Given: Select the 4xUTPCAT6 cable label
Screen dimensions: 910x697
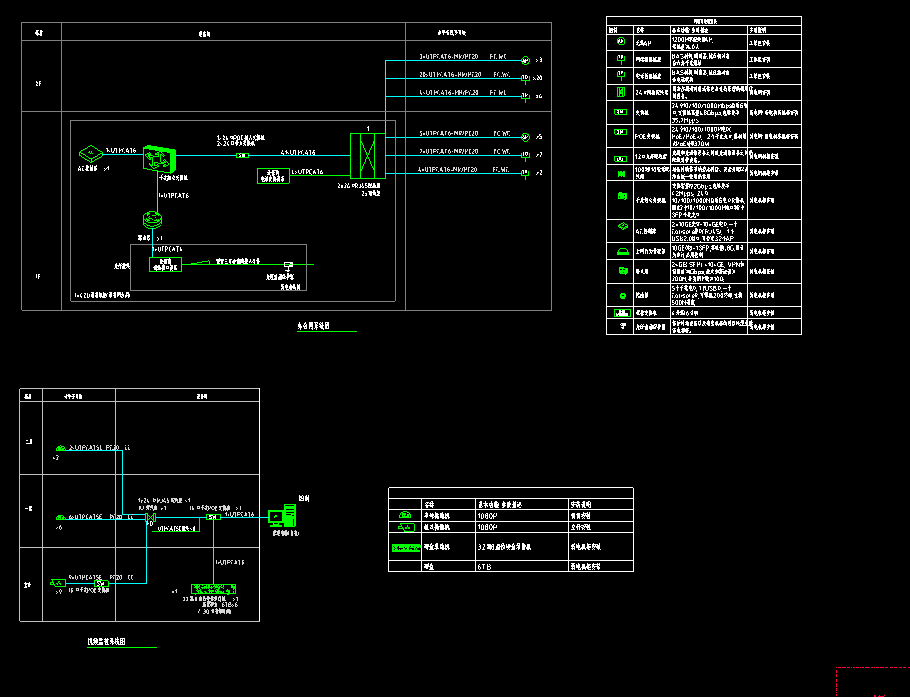Looking at the screenshot, I should coord(298,152).
